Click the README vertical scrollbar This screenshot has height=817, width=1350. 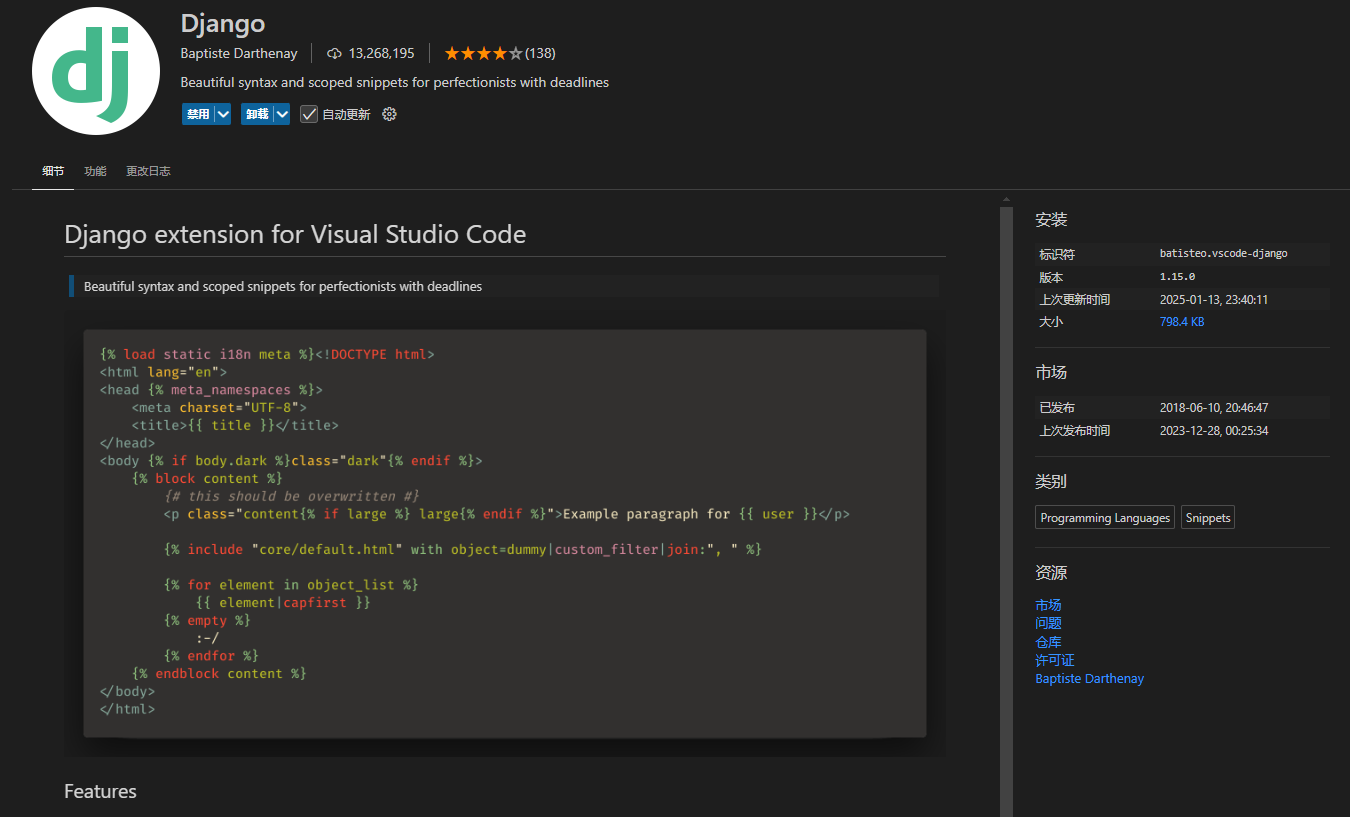point(1006,512)
